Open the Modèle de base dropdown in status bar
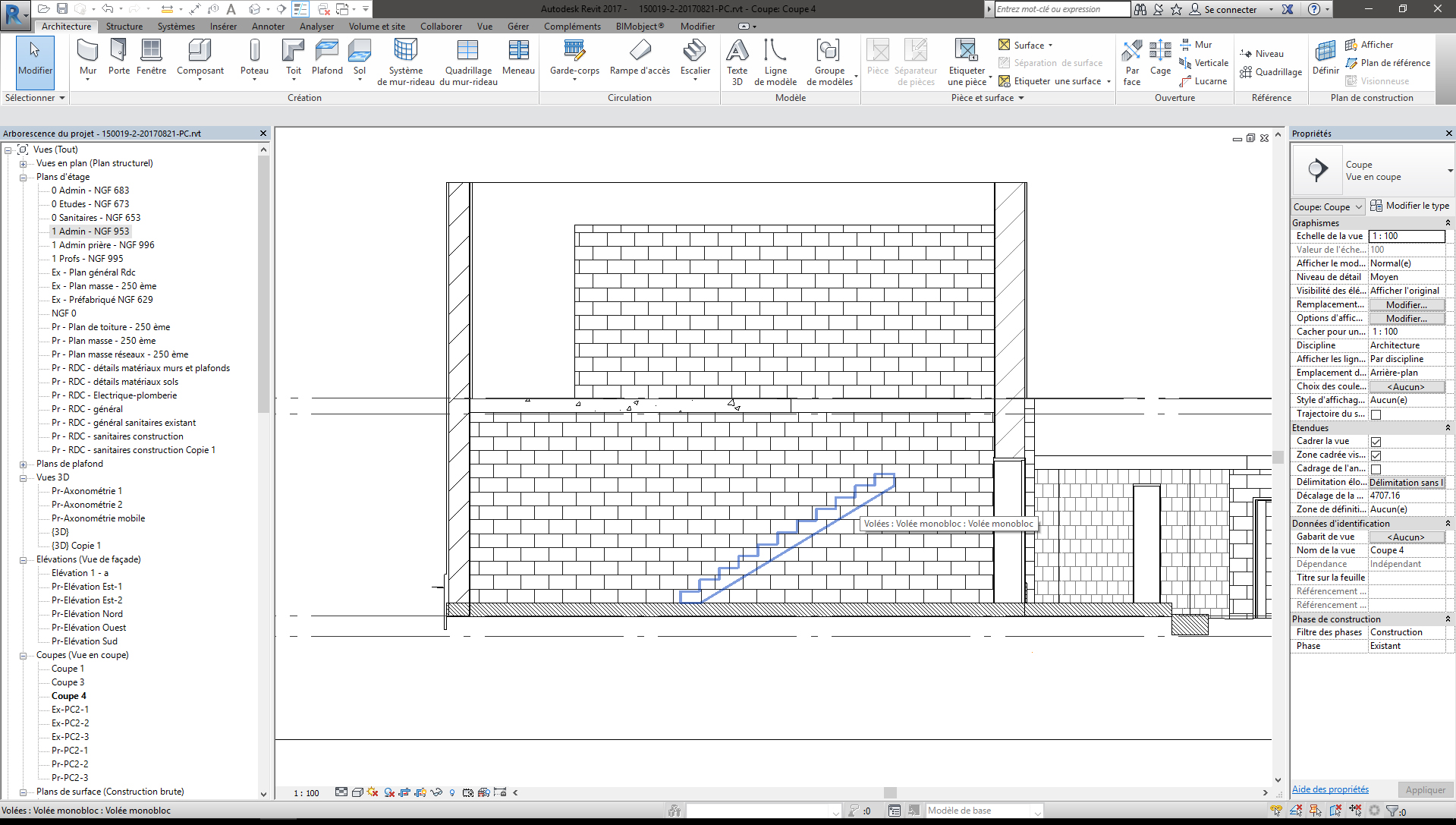 (984, 811)
